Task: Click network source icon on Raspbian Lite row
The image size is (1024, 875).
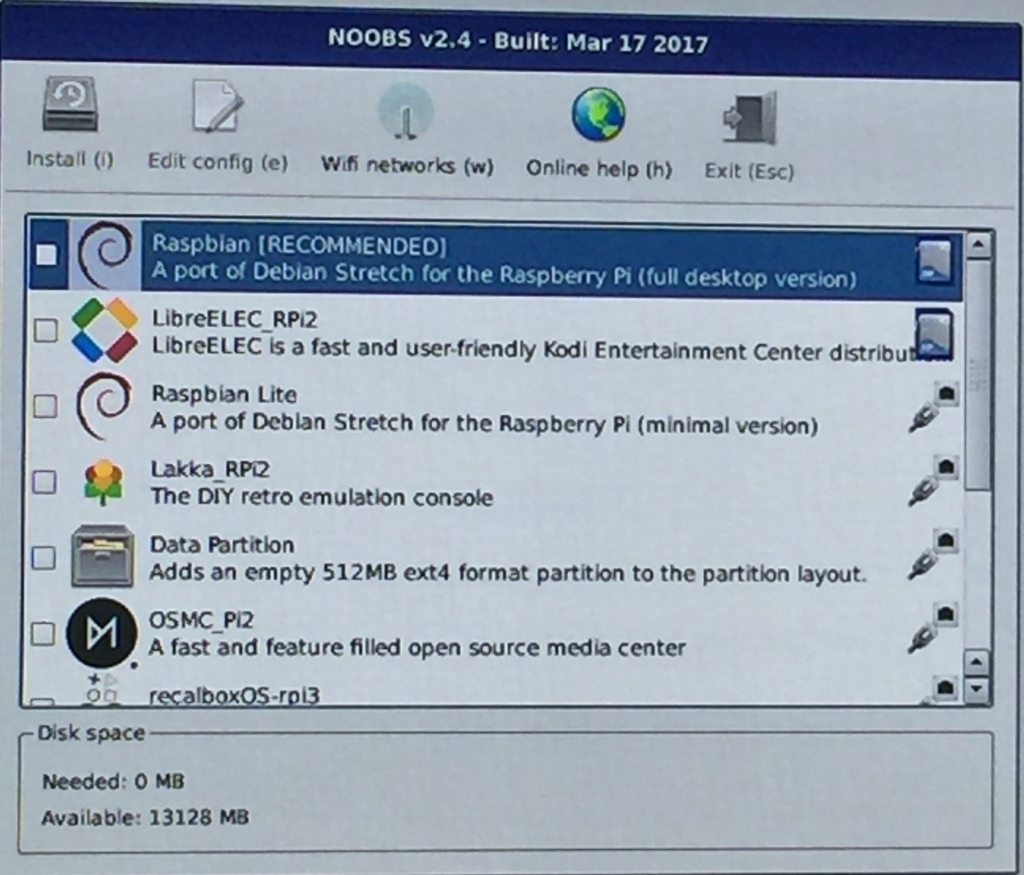Action: click(x=934, y=407)
